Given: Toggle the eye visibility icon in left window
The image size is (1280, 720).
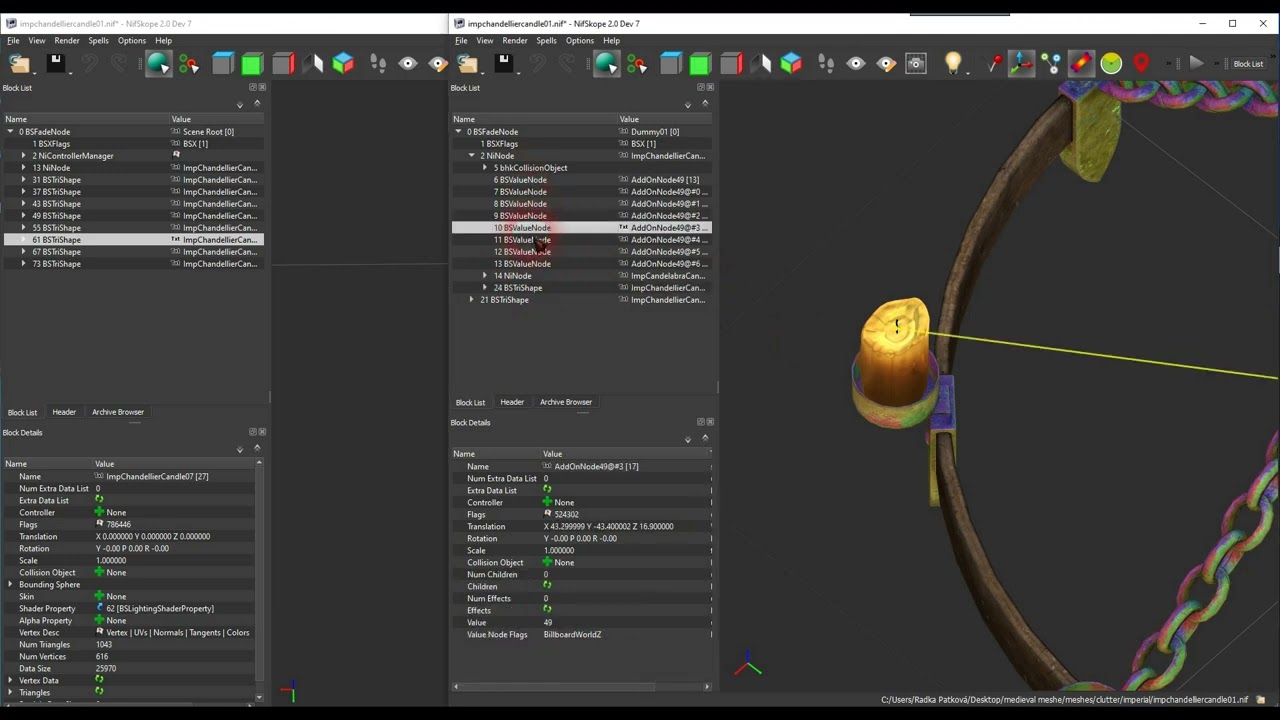Looking at the screenshot, I should pos(408,64).
